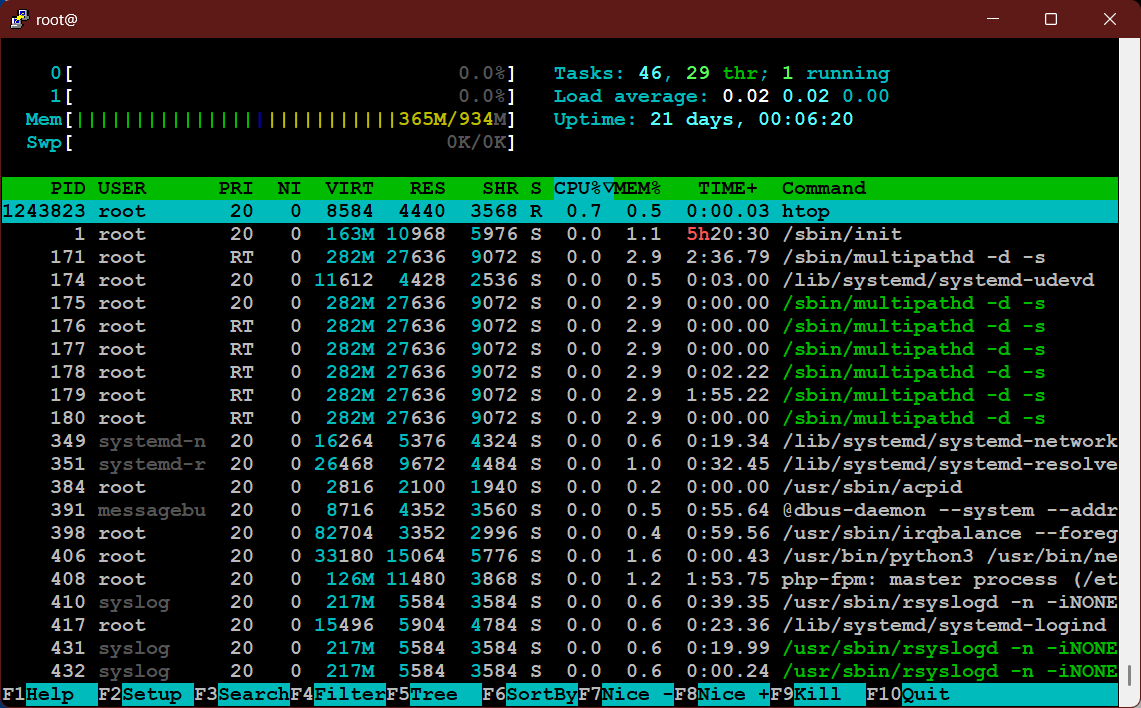Sort by the MEM% column header
The width and height of the screenshot is (1141, 708).
pyautogui.click(x=638, y=188)
